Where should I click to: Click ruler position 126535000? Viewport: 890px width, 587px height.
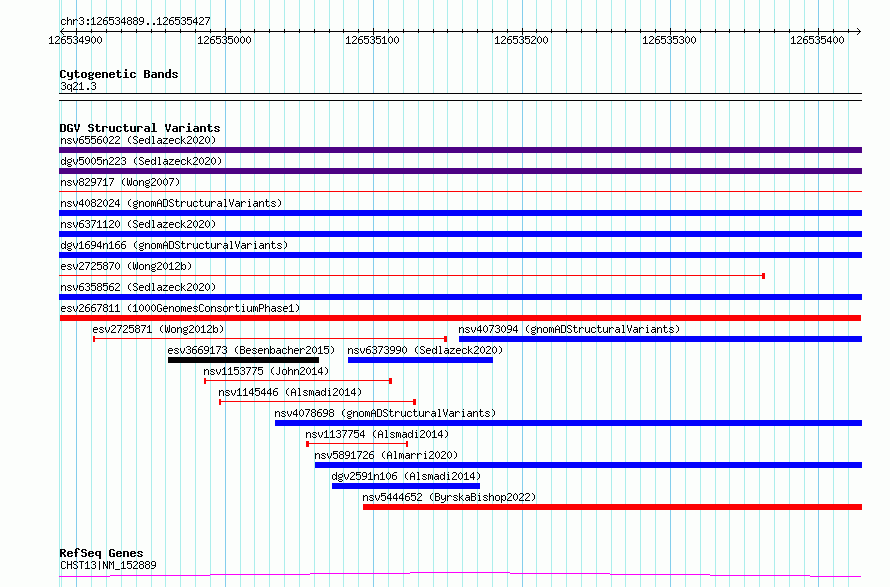224,40
